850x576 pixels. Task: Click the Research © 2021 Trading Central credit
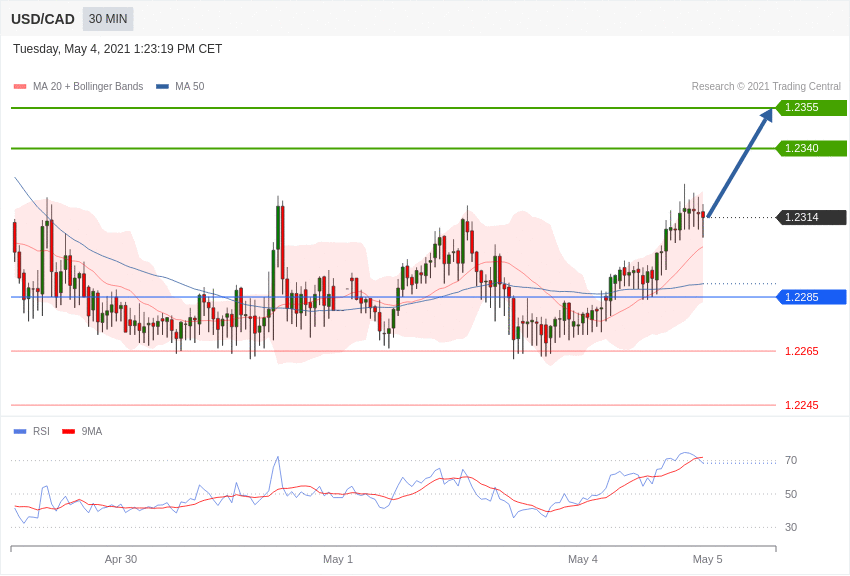click(766, 87)
